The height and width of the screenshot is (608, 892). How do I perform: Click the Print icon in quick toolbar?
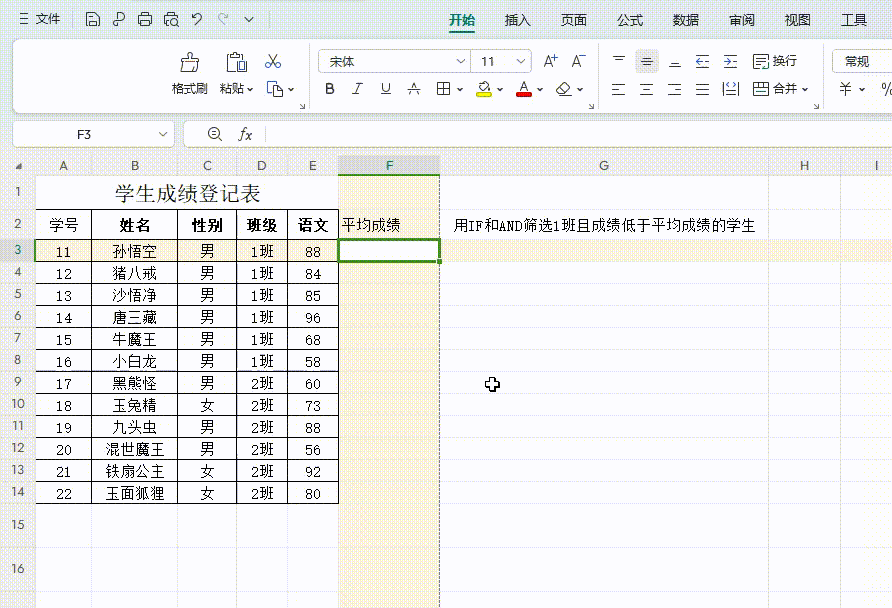click(145, 19)
